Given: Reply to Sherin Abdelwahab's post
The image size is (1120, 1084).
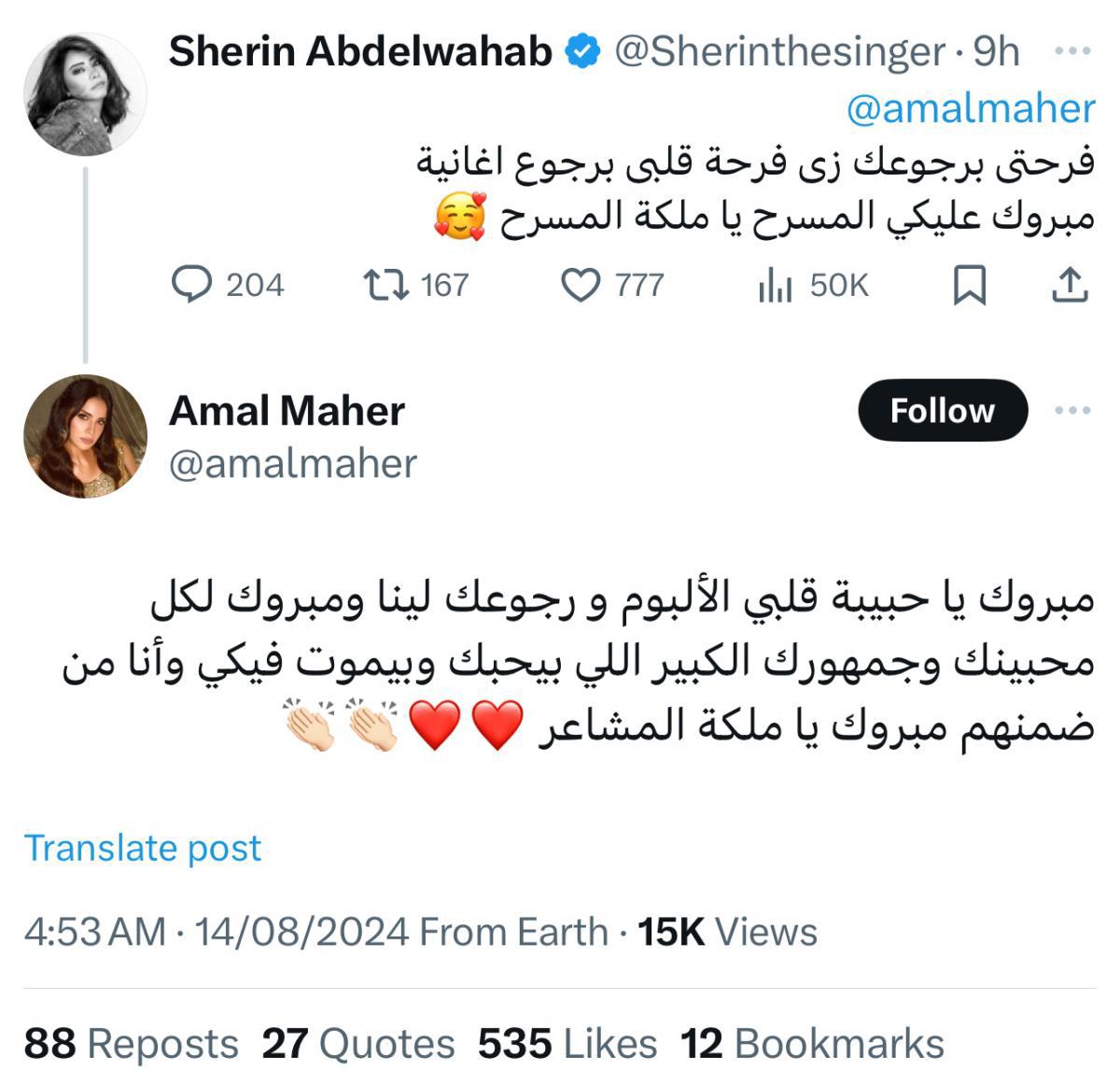Looking at the screenshot, I should [x=193, y=285].
